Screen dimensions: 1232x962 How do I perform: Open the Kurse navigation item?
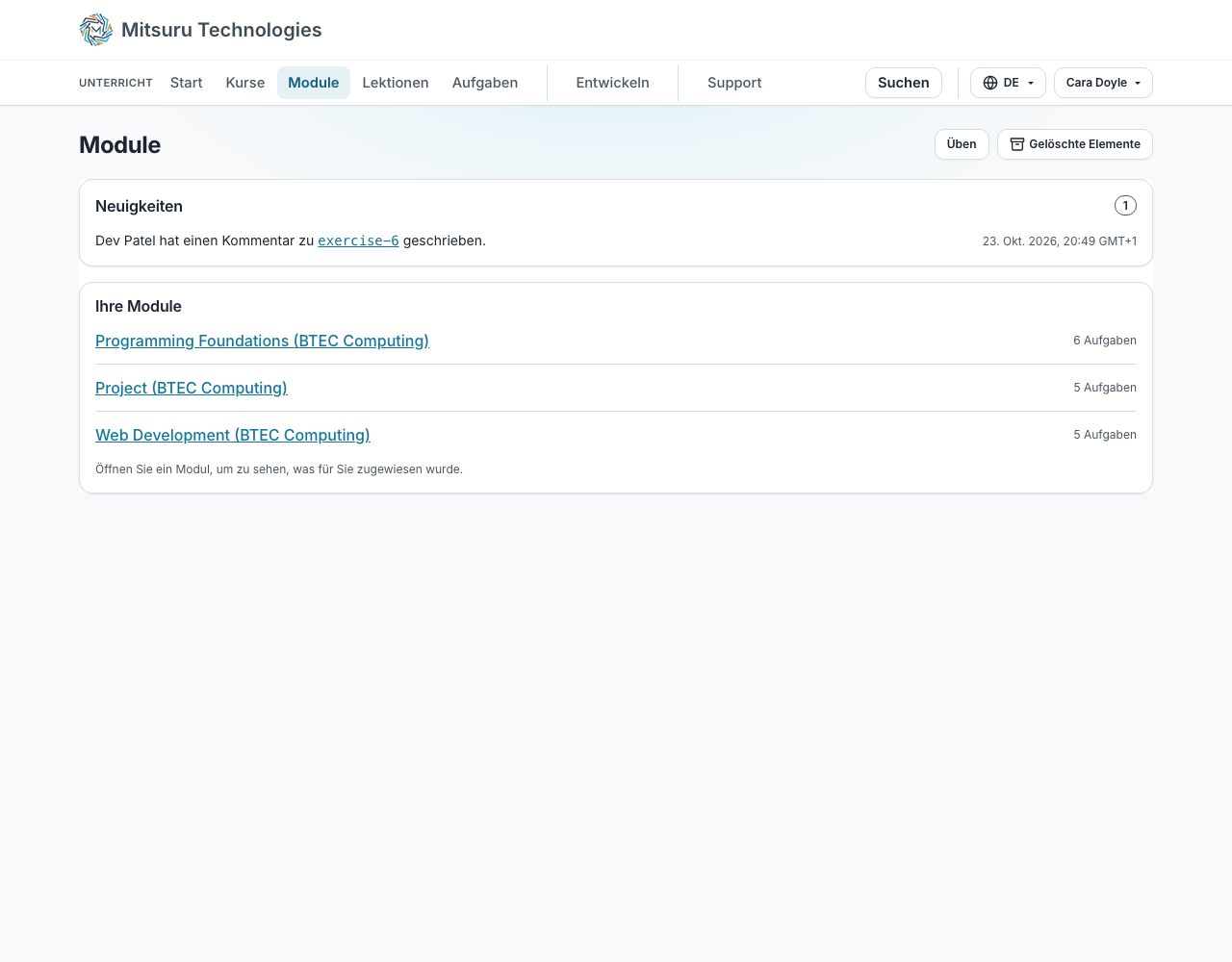point(245,83)
